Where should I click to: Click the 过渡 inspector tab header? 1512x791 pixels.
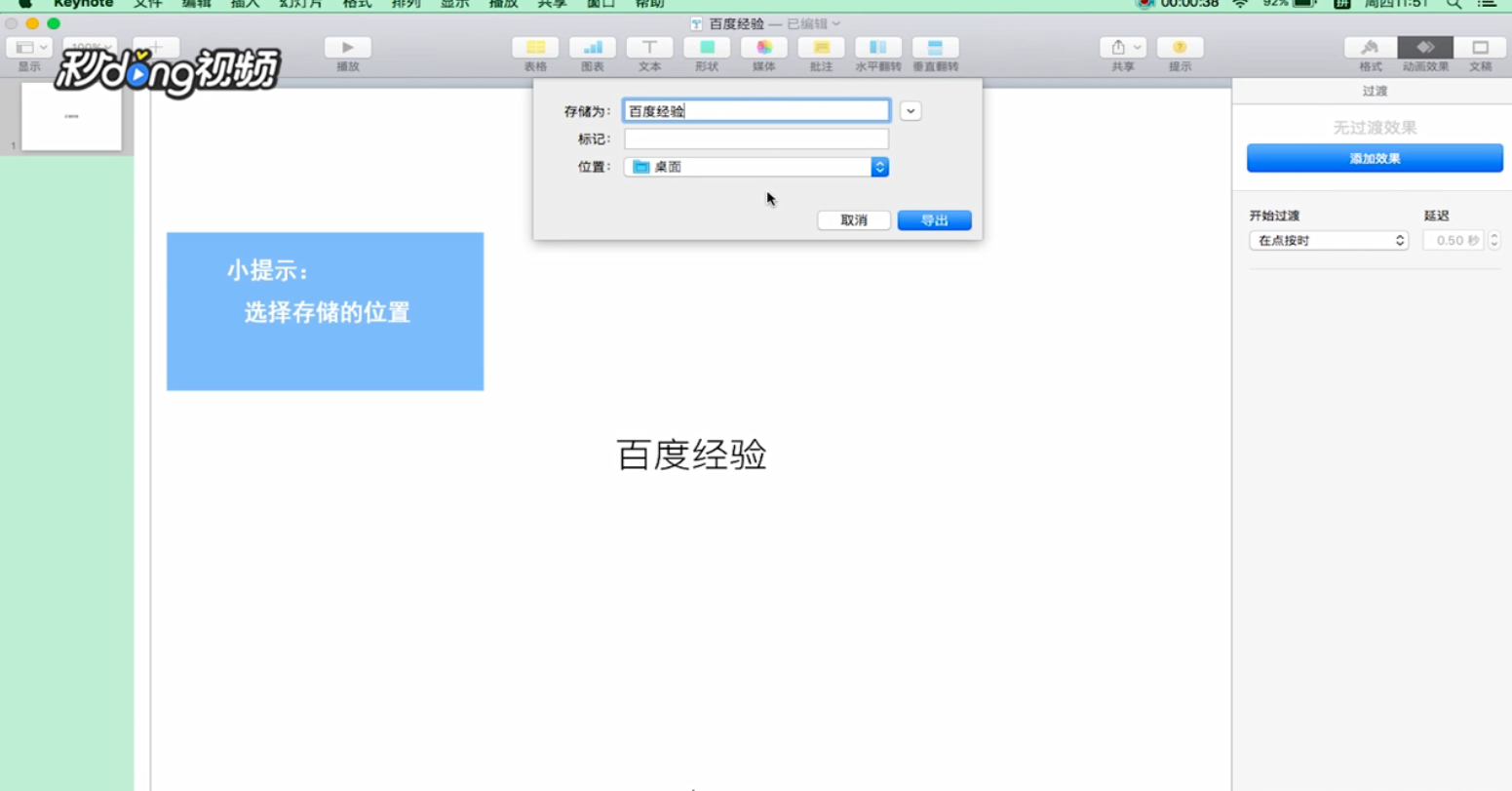pyautogui.click(x=1375, y=91)
